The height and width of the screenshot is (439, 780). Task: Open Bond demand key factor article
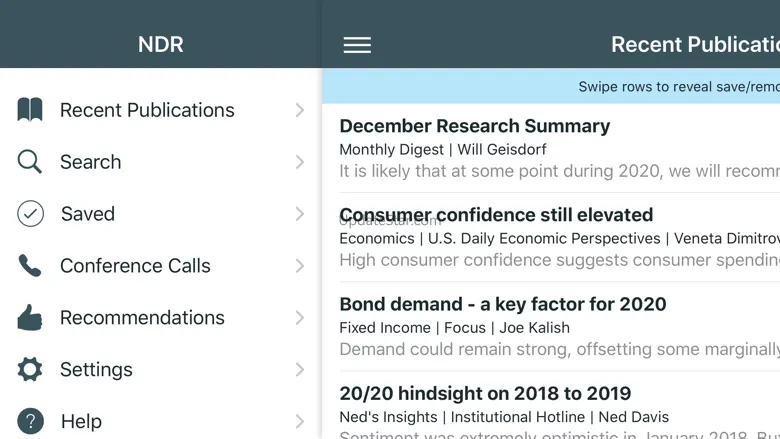[551, 326]
